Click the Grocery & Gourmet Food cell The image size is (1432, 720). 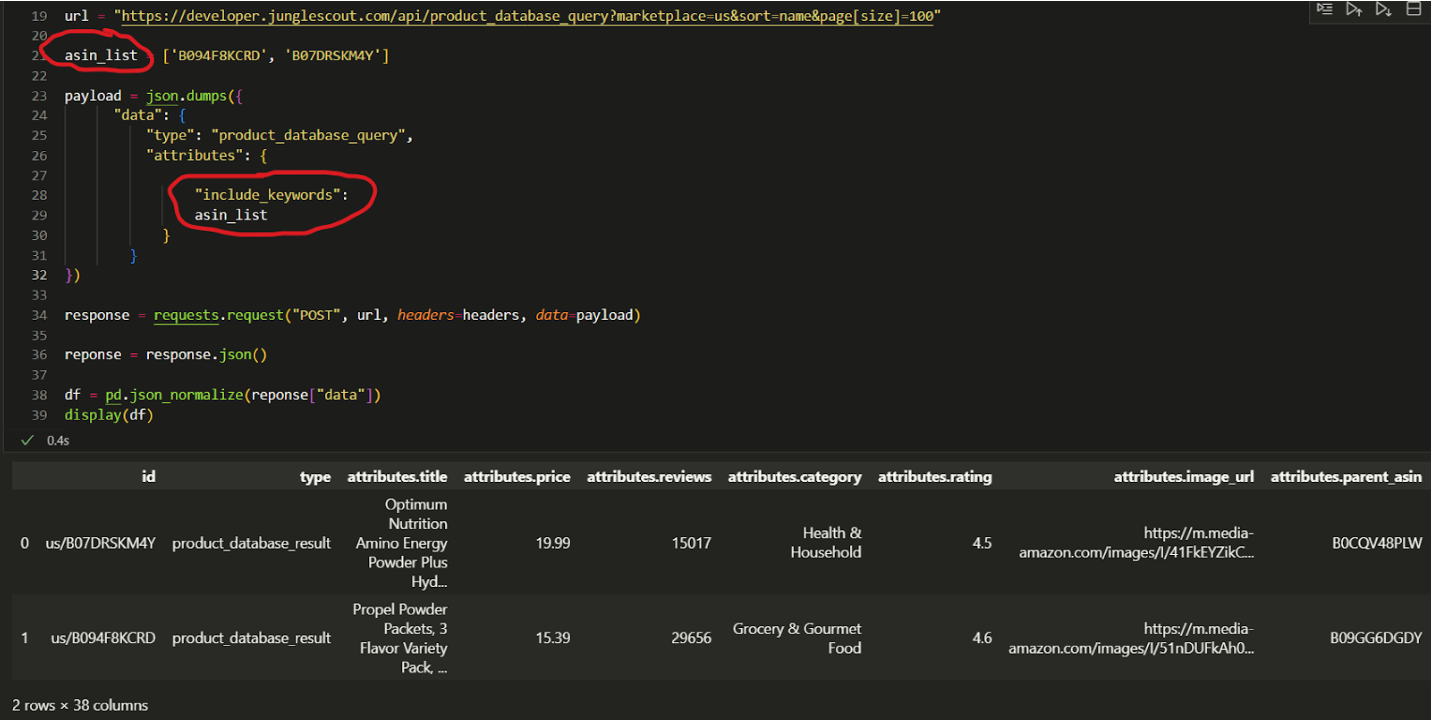pyautogui.click(x=797, y=638)
